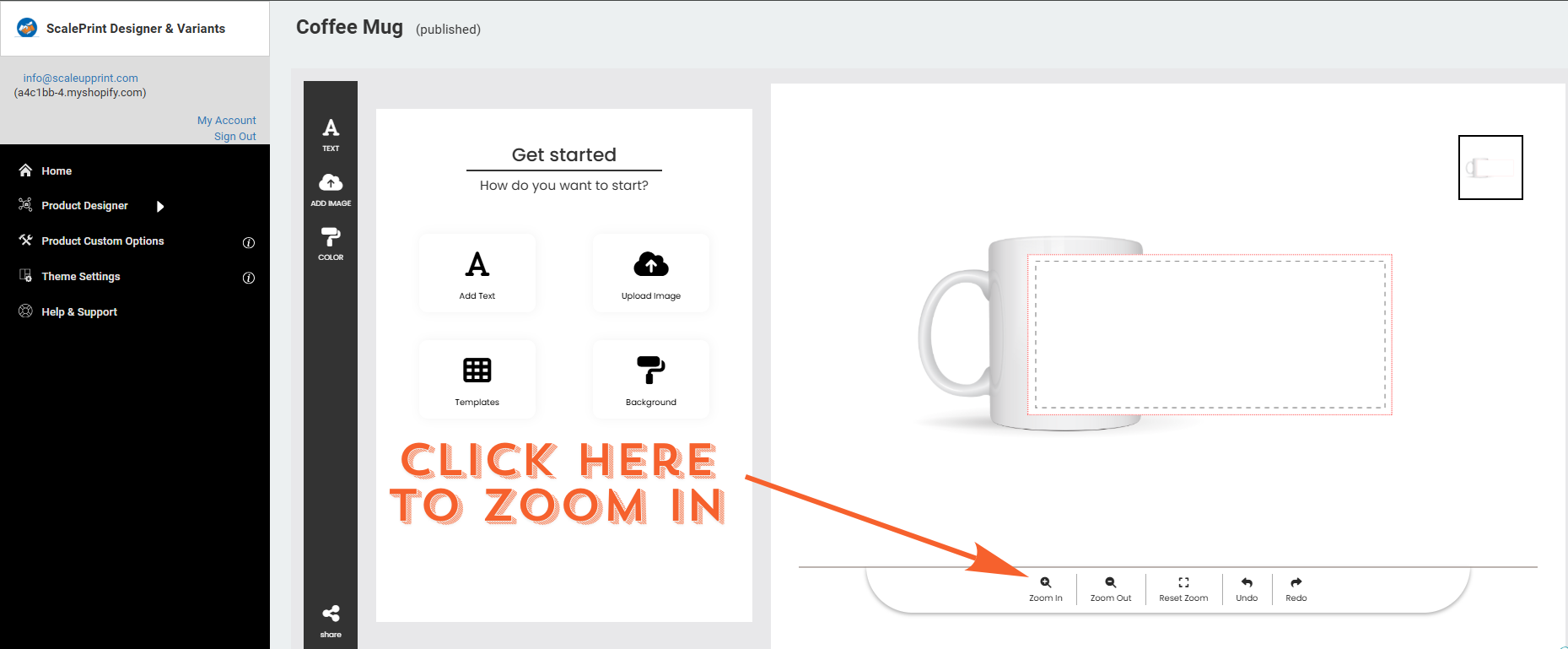Click the Help & Support lifebuoy icon
The height and width of the screenshot is (649, 1568).
(x=25, y=311)
